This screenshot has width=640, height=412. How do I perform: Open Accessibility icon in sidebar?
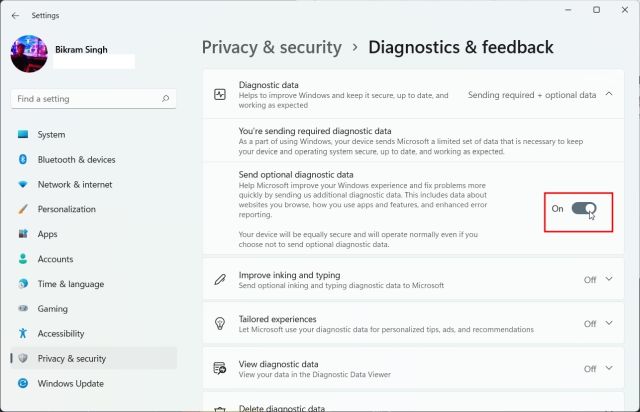[x=22, y=334]
